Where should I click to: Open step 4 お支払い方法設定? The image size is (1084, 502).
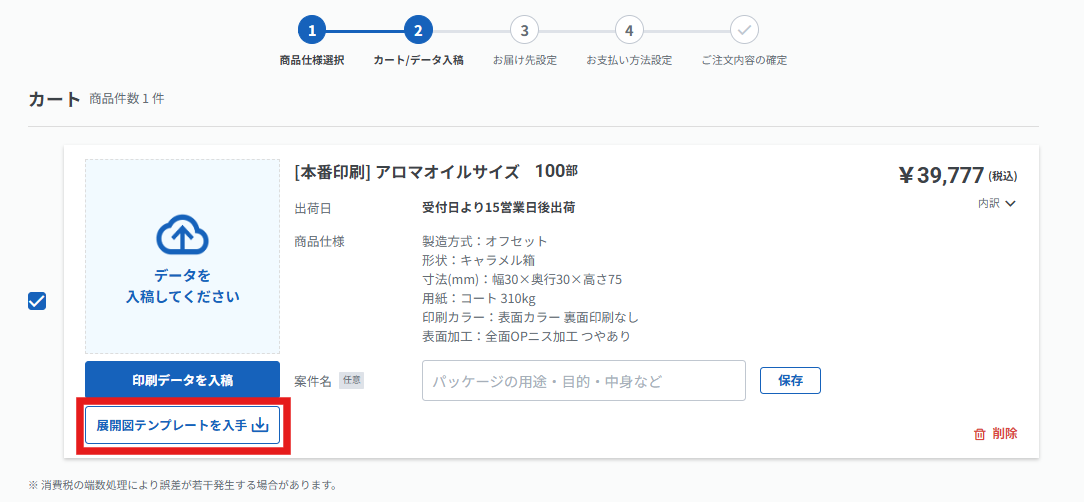click(629, 30)
